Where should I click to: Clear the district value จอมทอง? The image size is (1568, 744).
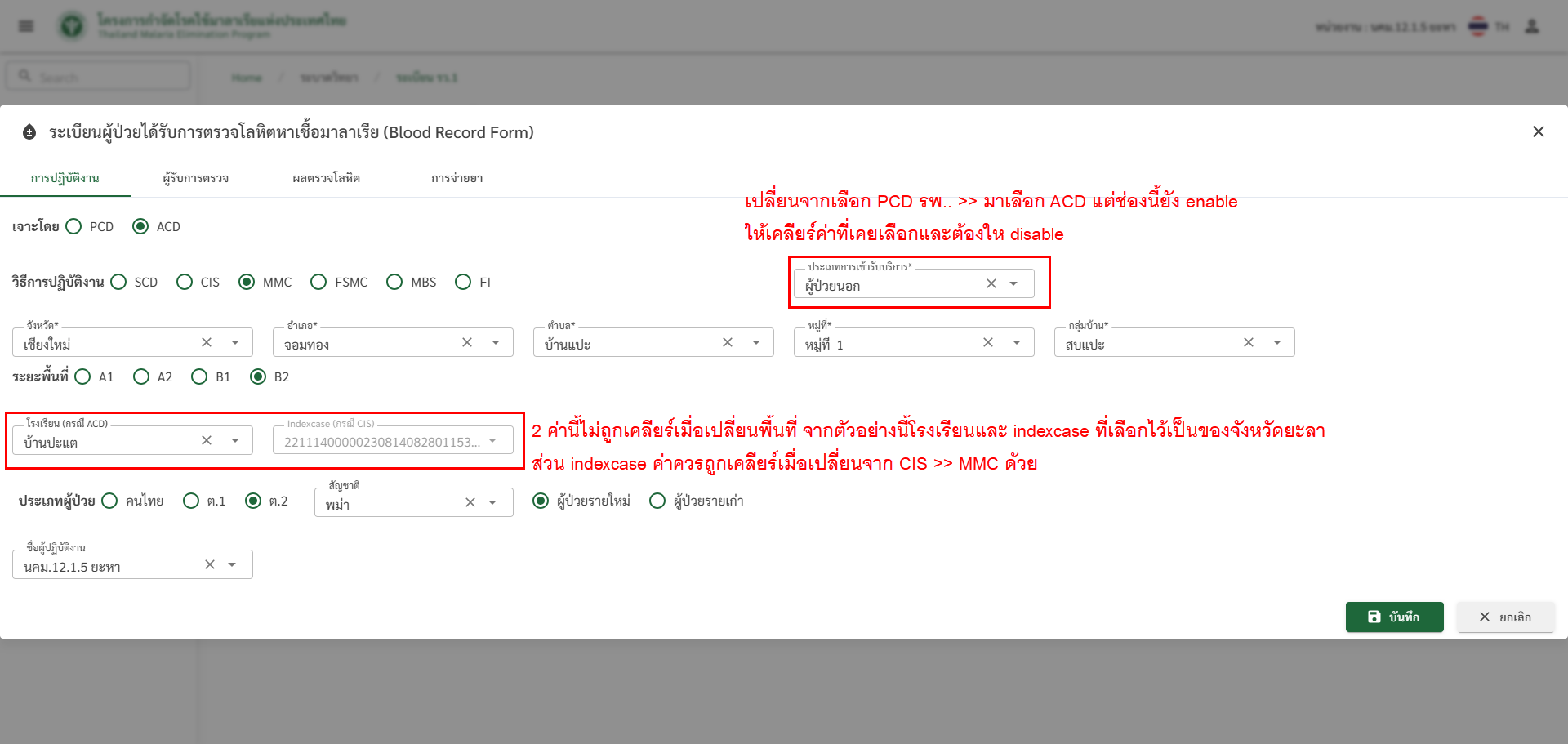pyautogui.click(x=467, y=342)
